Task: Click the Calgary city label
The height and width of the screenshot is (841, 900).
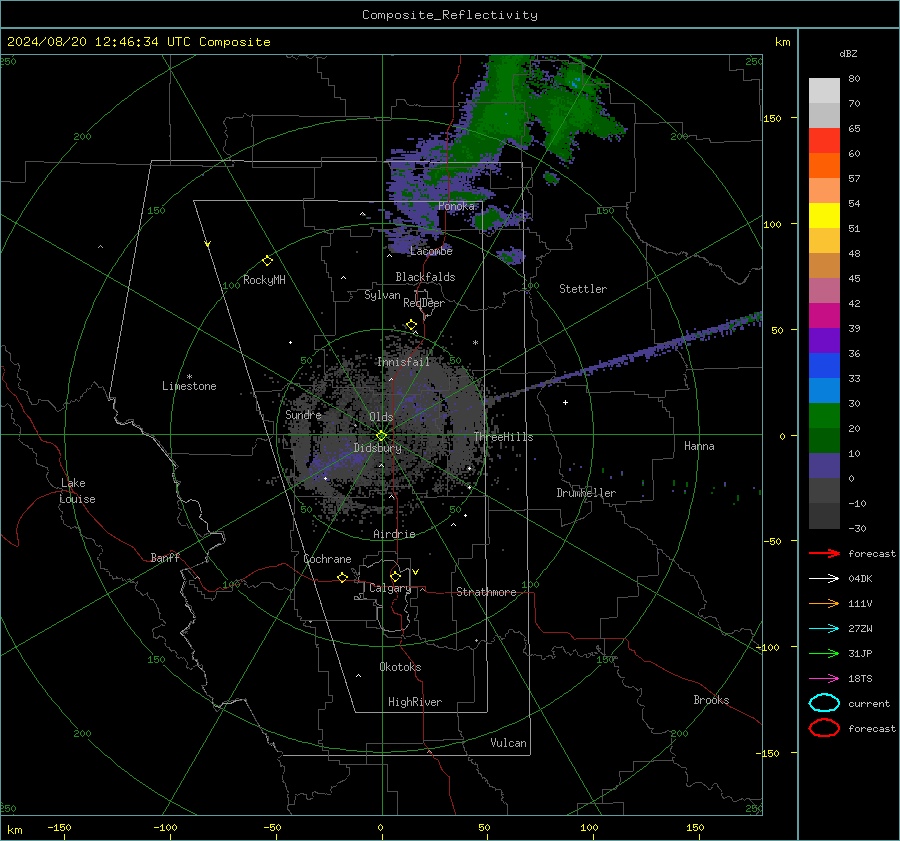Action: [390, 588]
